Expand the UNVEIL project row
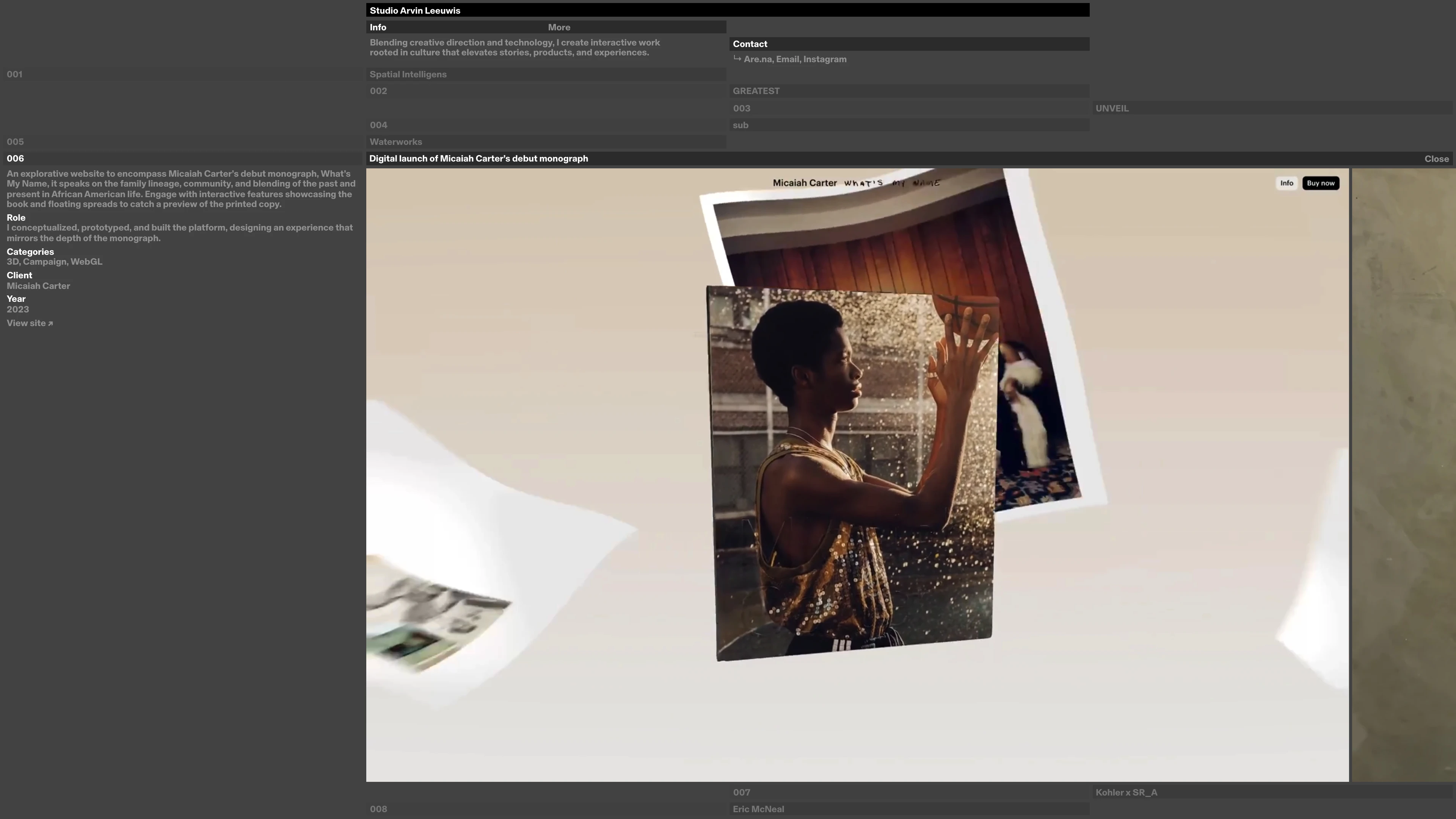Viewport: 1456px width, 819px height. [x=1112, y=108]
